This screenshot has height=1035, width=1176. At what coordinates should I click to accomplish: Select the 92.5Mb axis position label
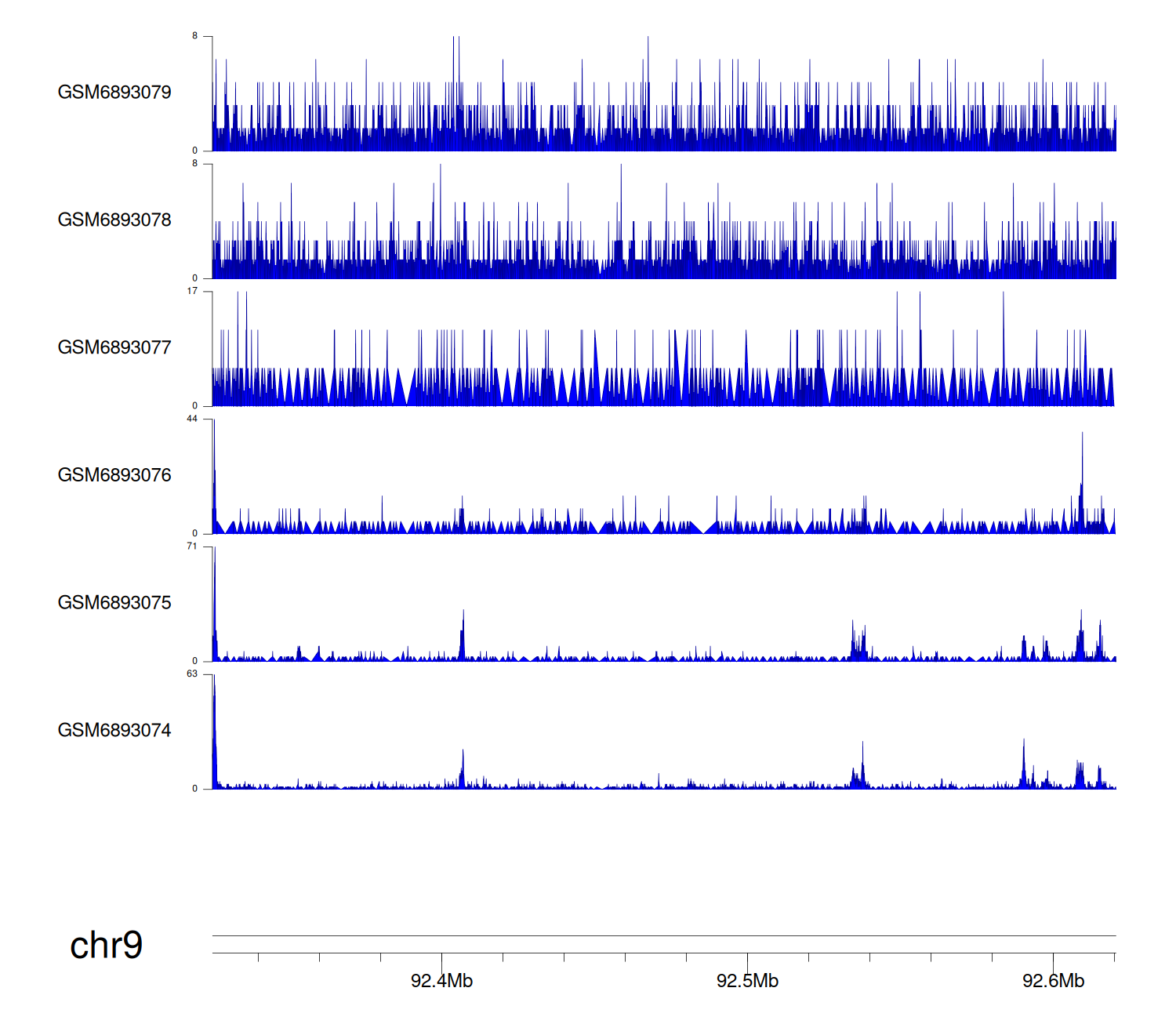click(747, 981)
